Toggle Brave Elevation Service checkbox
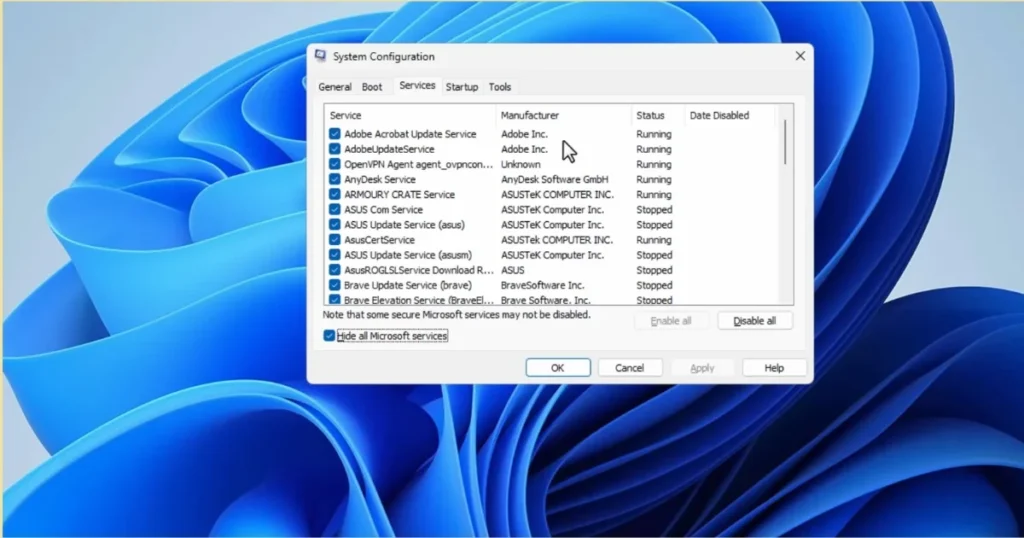 334,300
